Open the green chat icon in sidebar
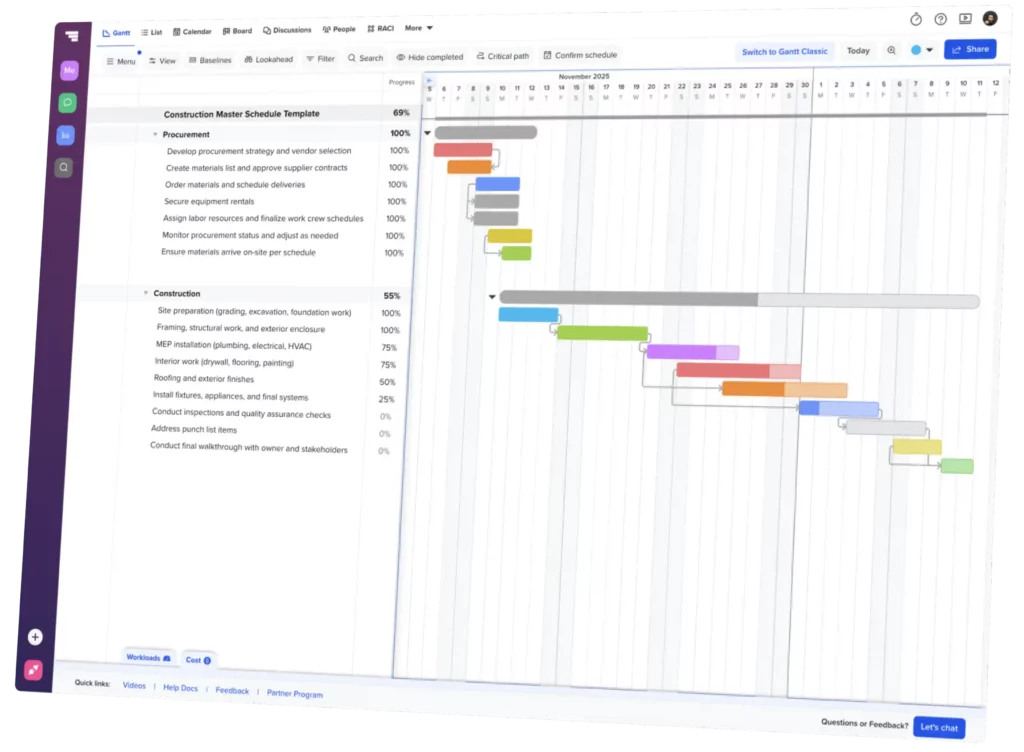 pyautogui.click(x=67, y=102)
